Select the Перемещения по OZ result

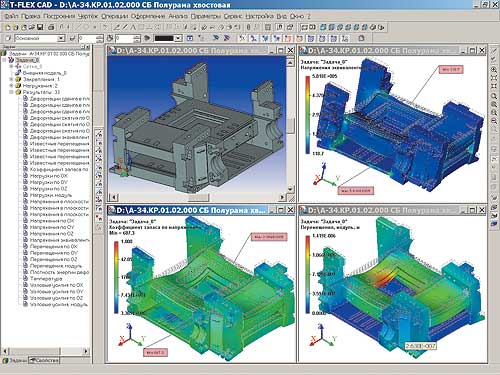click(x=53, y=259)
